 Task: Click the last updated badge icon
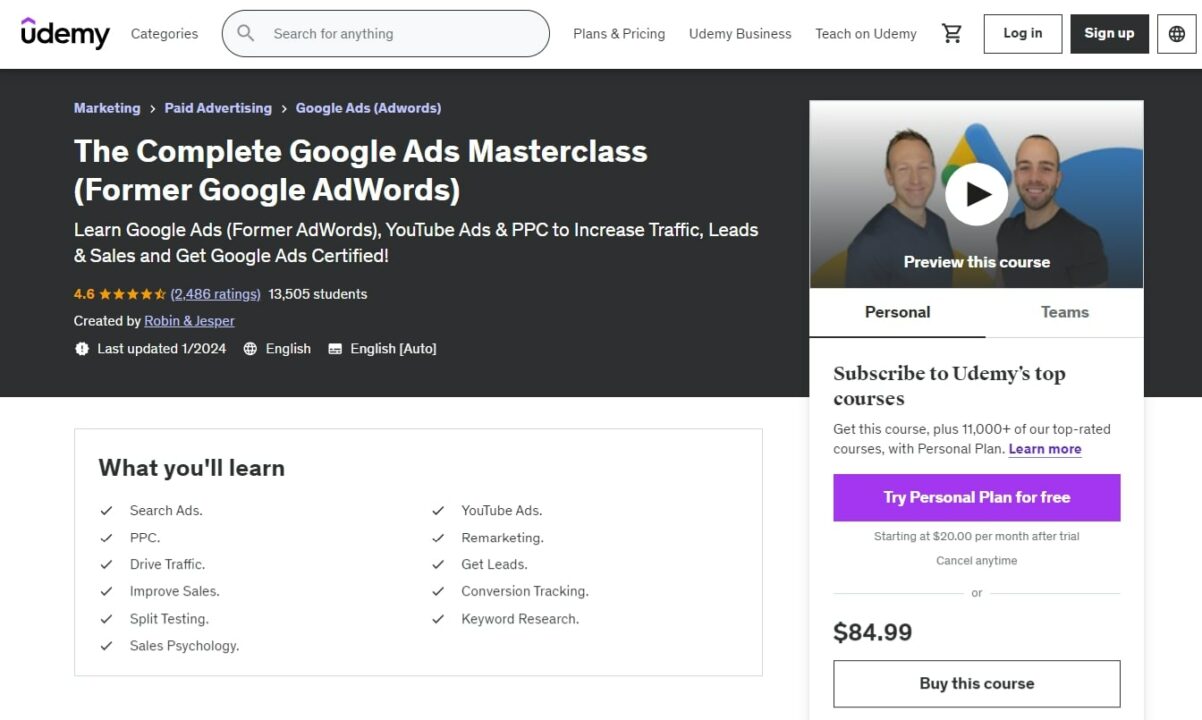(82, 349)
